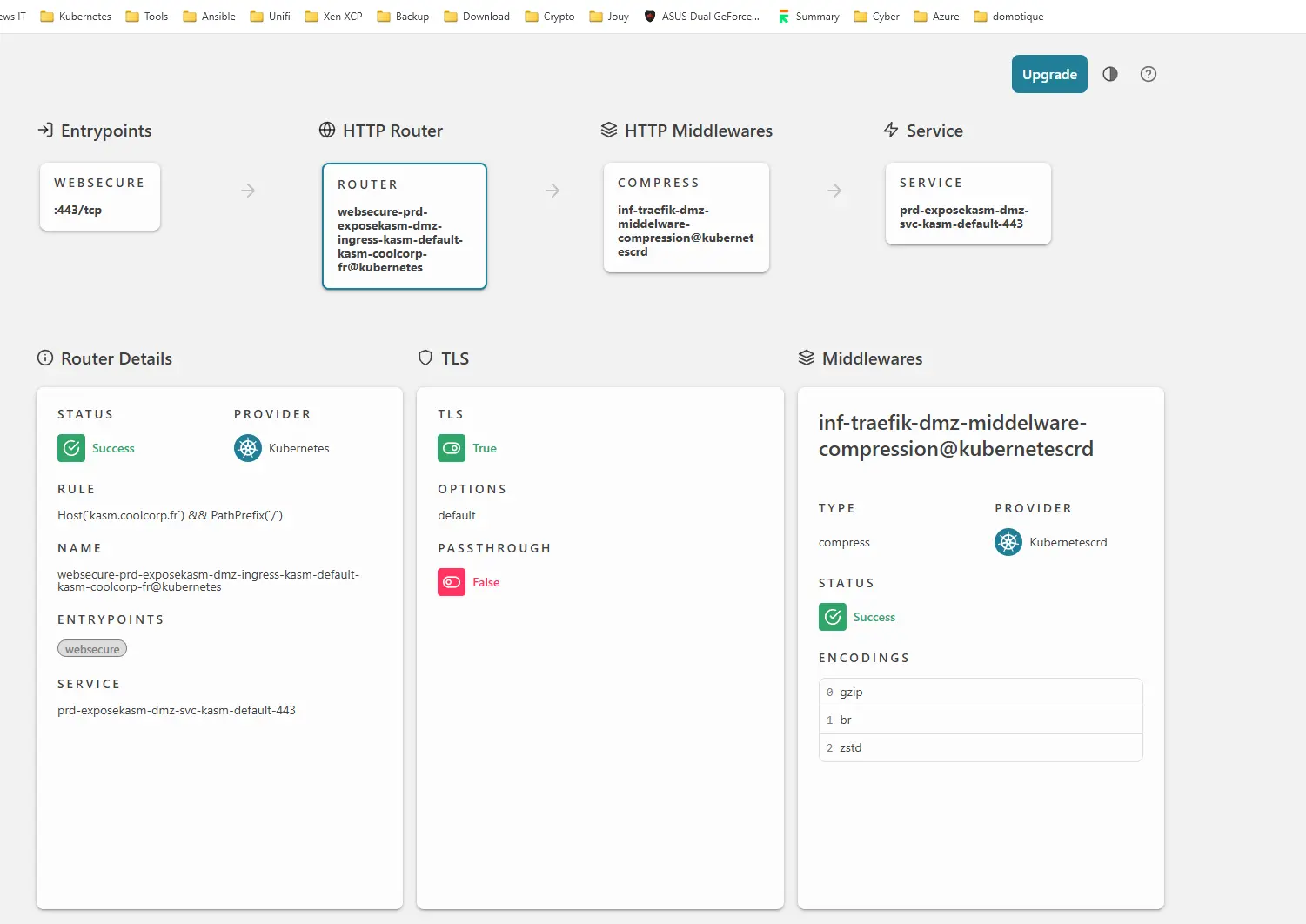1306x924 pixels.
Task: Click the info icon beside Router Details
Action: [x=44, y=358]
